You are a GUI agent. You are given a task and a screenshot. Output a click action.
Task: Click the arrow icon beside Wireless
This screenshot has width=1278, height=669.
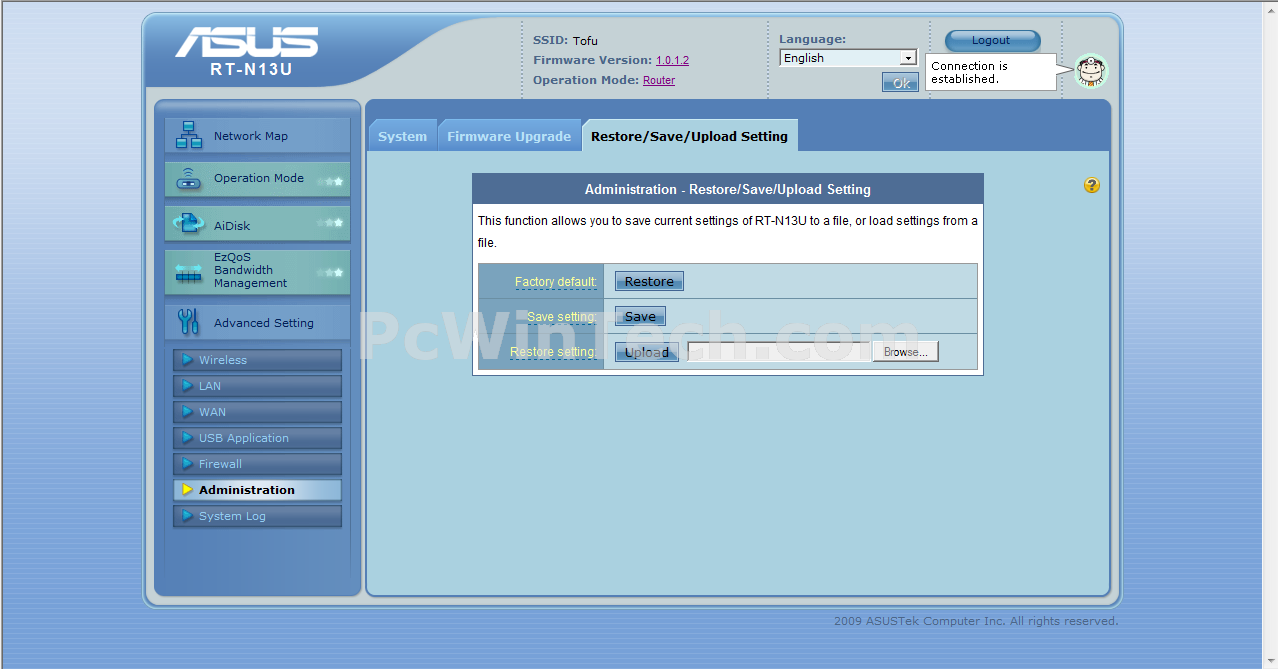click(187, 360)
